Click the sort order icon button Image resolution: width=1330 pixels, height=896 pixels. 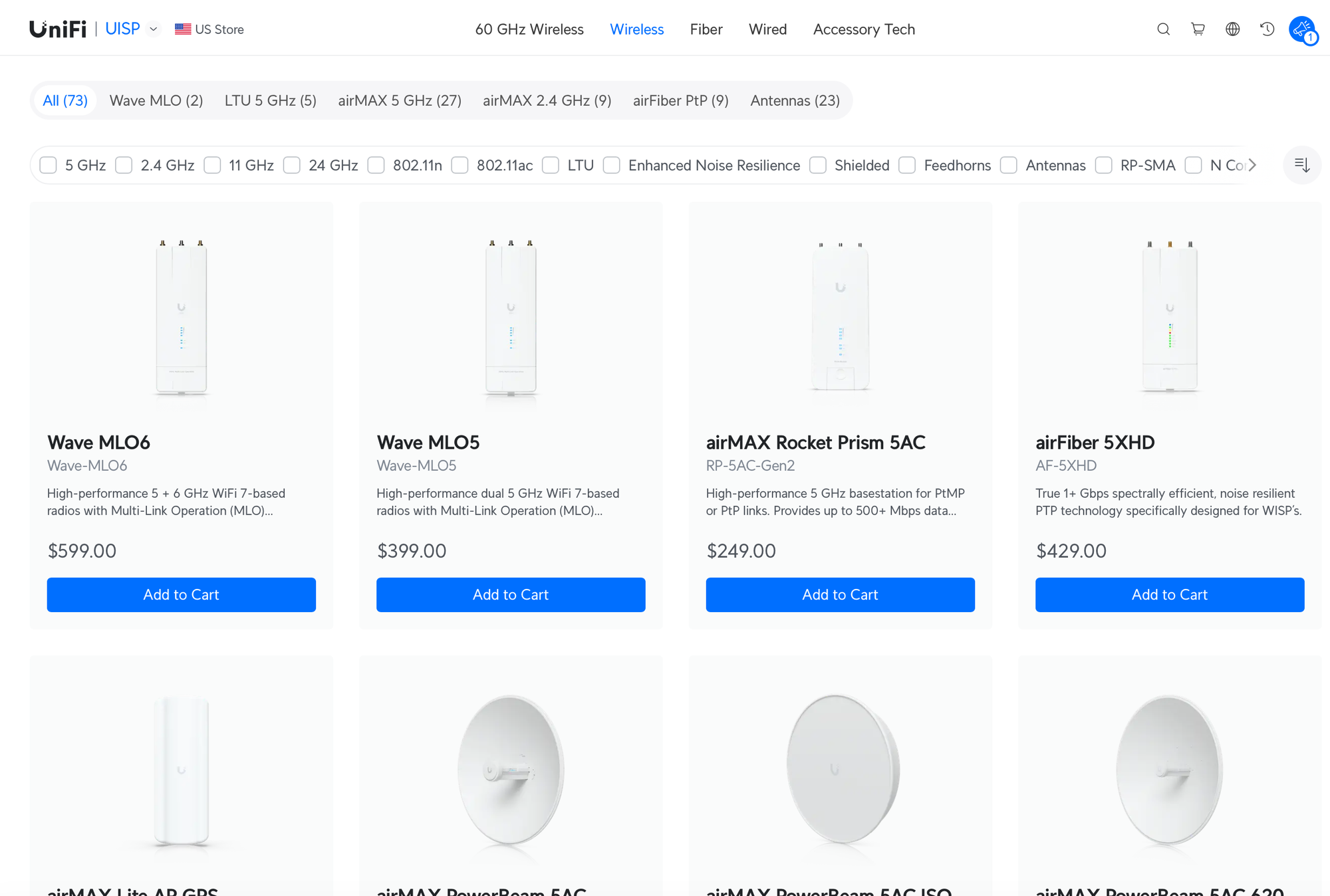pyautogui.click(x=1302, y=165)
